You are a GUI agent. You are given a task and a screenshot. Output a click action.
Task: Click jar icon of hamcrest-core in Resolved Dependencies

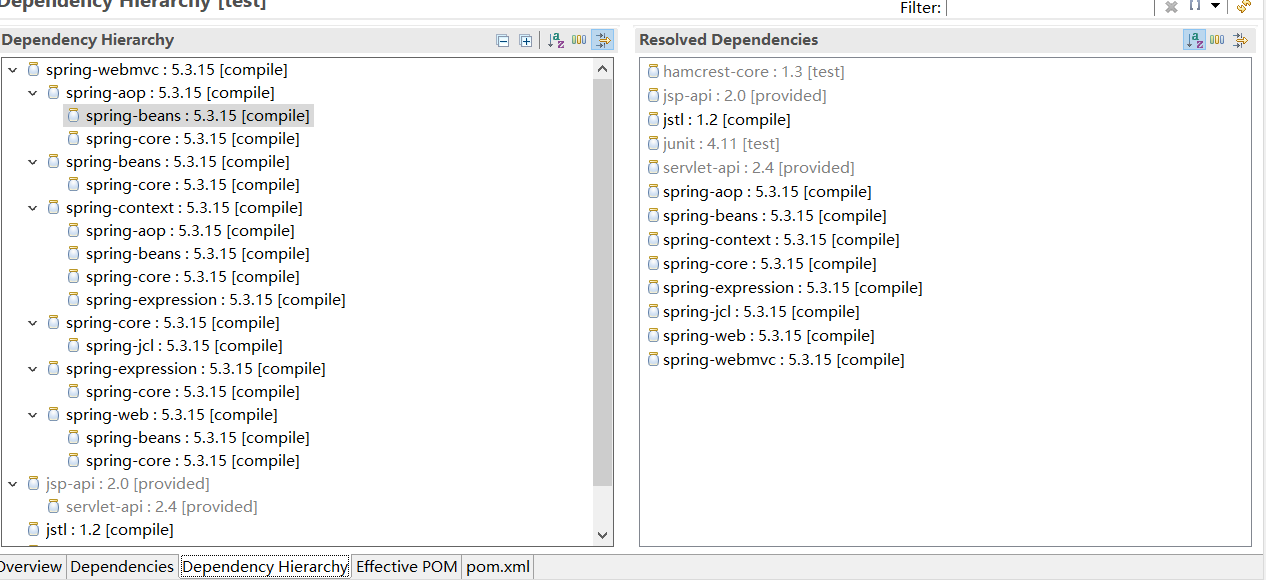click(653, 72)
